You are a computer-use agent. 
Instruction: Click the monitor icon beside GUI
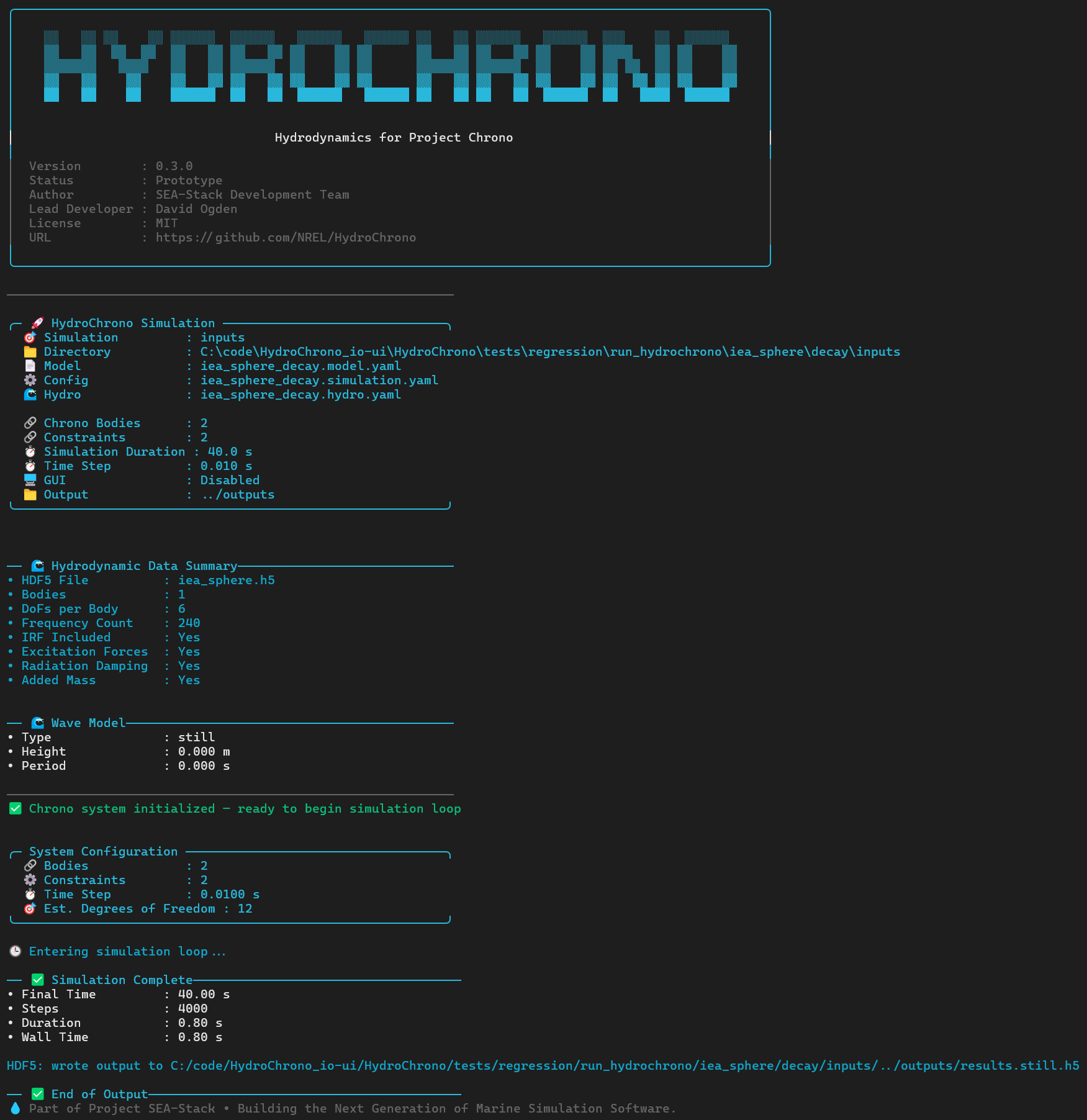pos(30,481)
